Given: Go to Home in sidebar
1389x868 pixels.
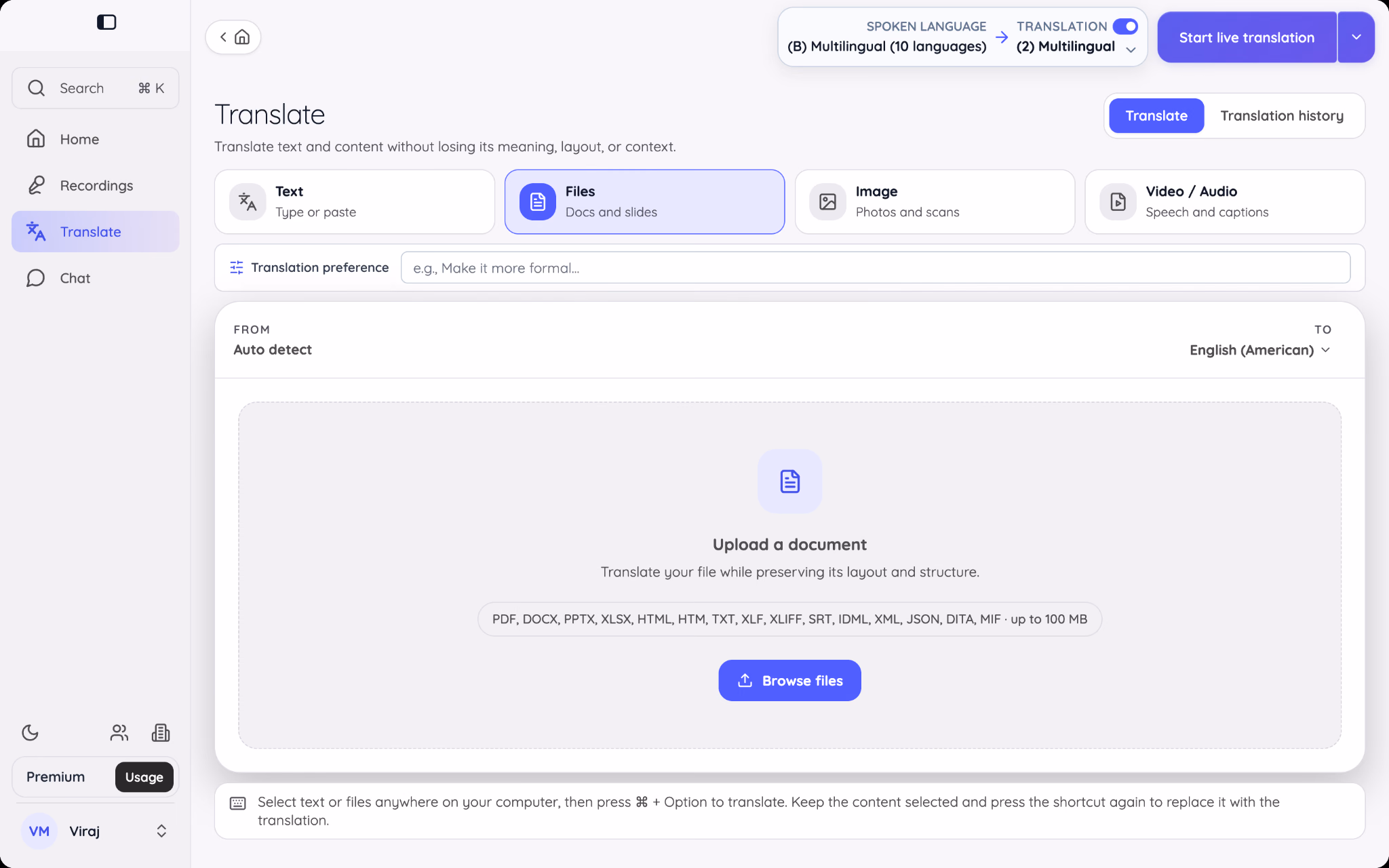Looking at the screenshot, I should [x=96, y=139].
